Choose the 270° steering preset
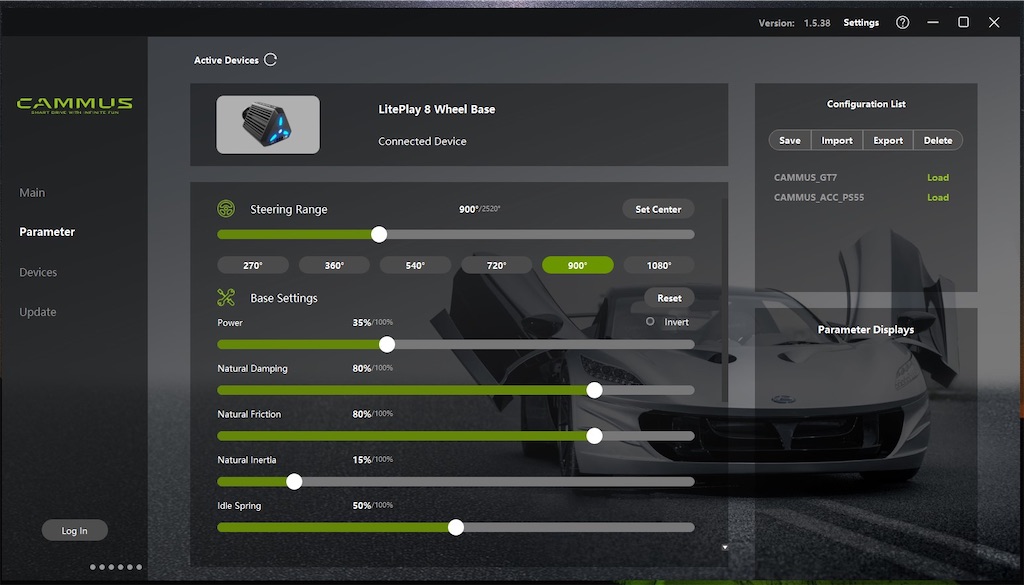 tap(253, 265)
